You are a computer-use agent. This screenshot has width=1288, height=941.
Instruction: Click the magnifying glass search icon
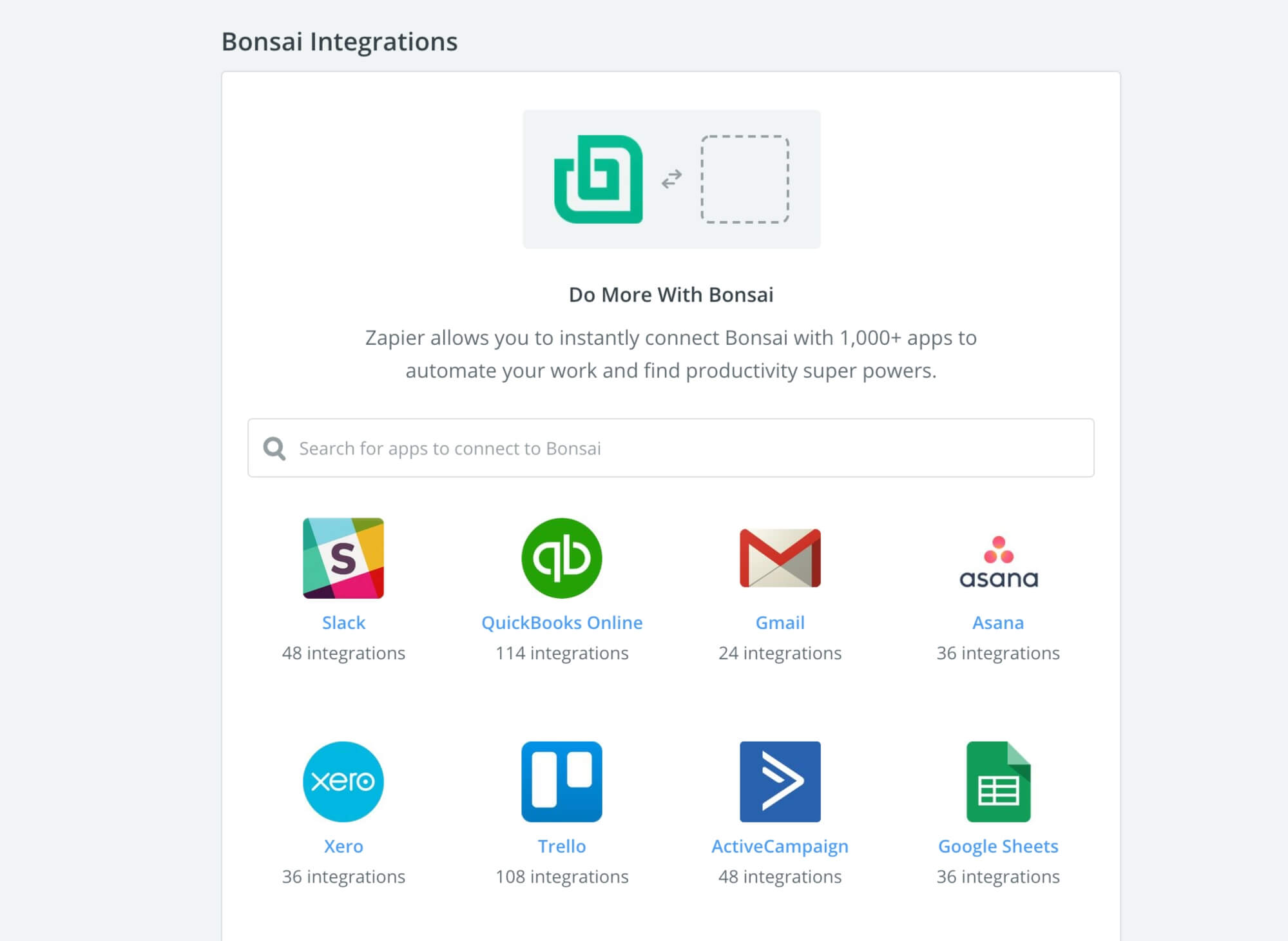point(274,448)
